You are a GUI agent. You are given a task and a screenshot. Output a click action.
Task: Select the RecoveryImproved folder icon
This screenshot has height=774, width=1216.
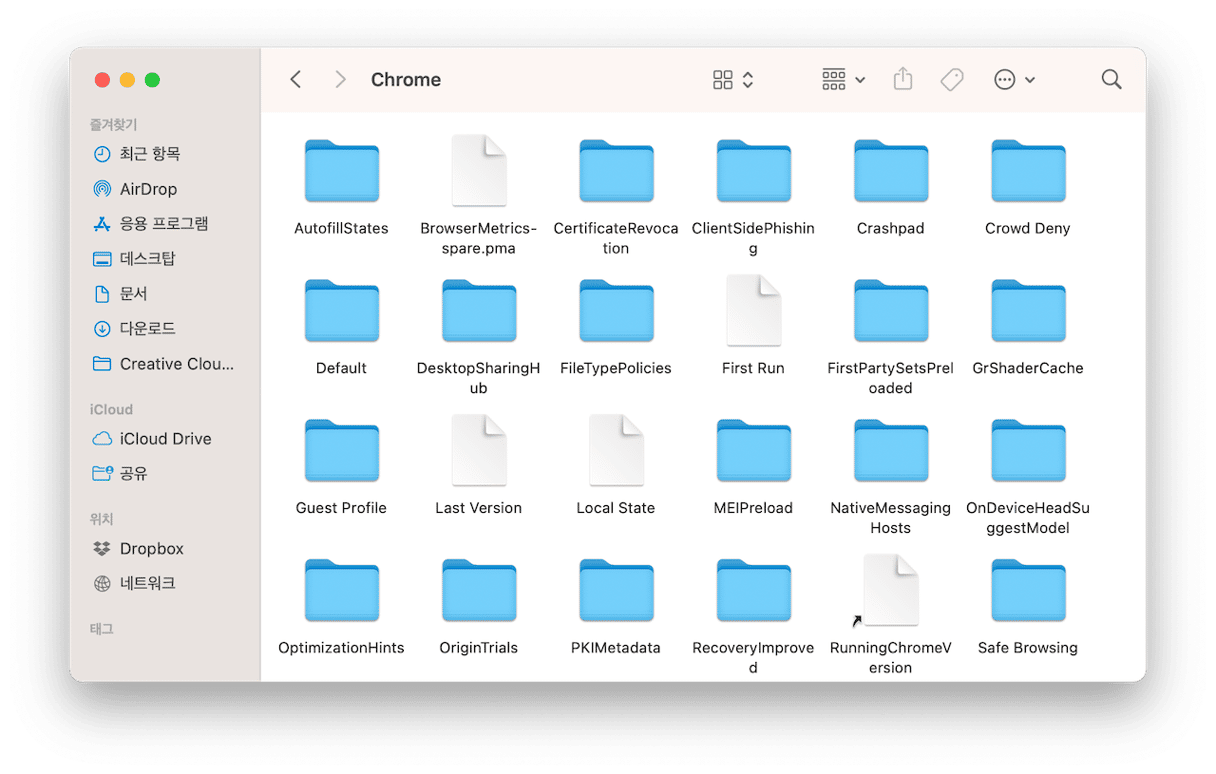pyautogui.click(x=753, y=591)
